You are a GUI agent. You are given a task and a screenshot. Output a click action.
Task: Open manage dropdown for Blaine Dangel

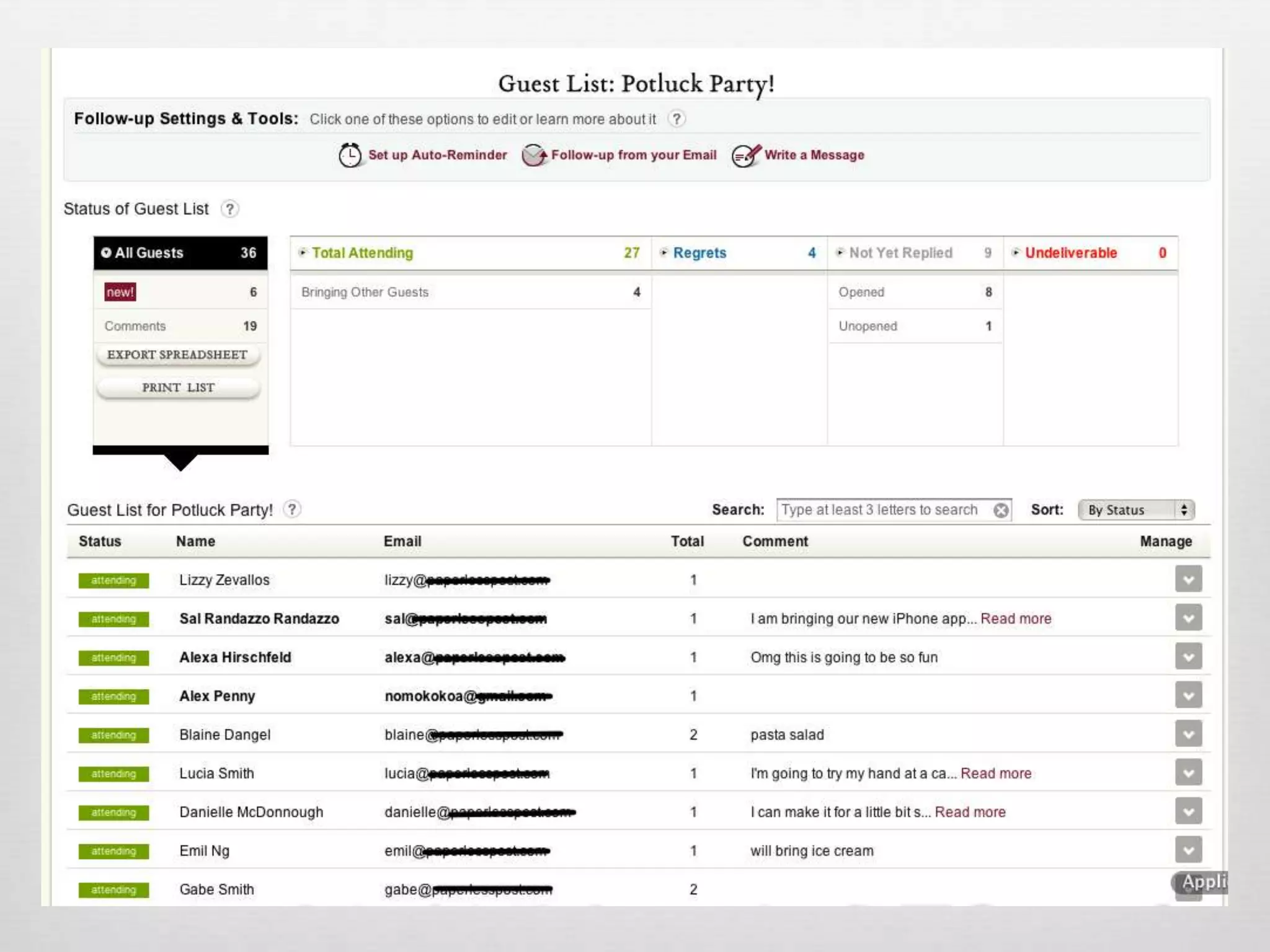coord(1188,734)
